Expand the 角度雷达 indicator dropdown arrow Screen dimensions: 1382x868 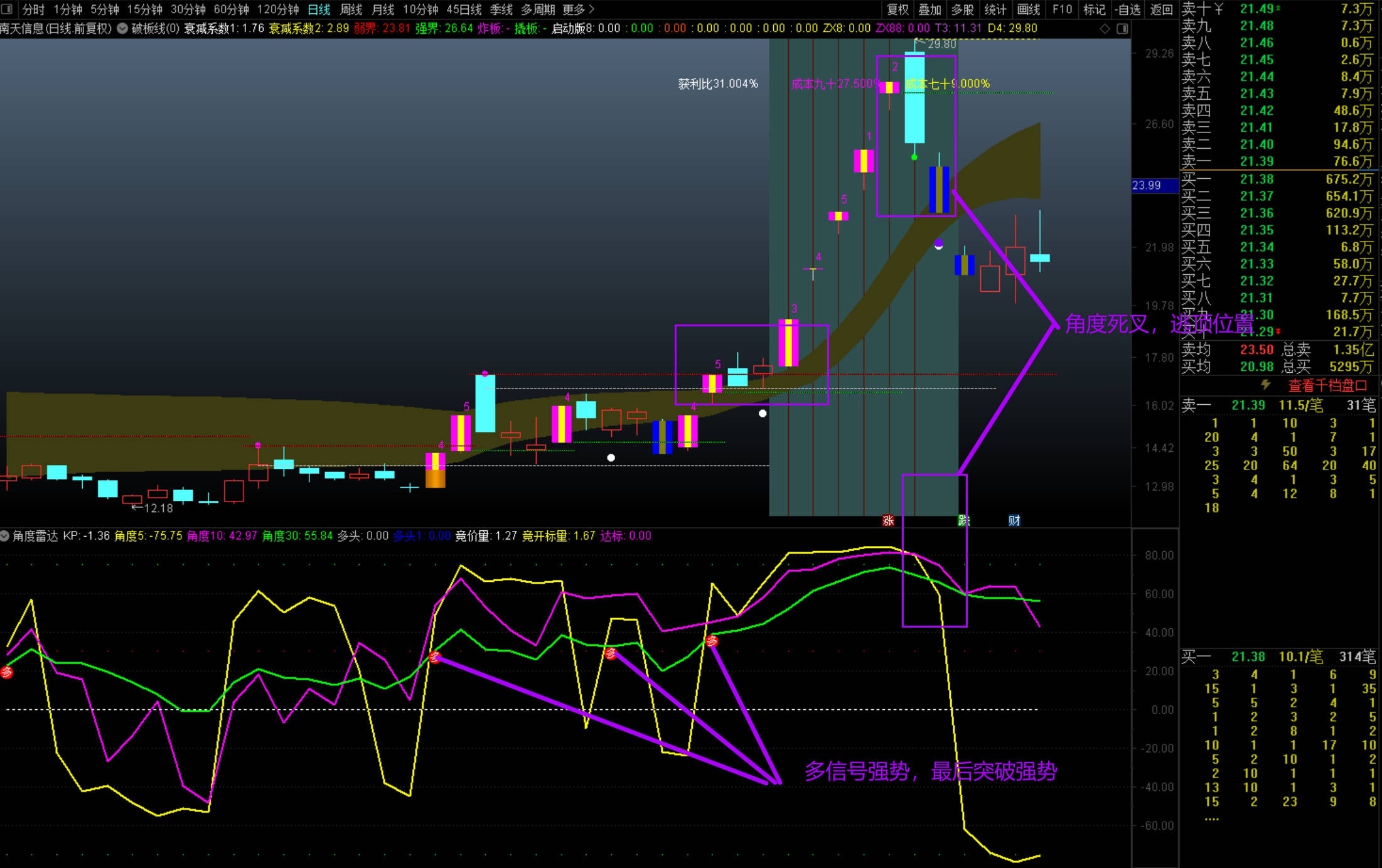click(5, 536)
